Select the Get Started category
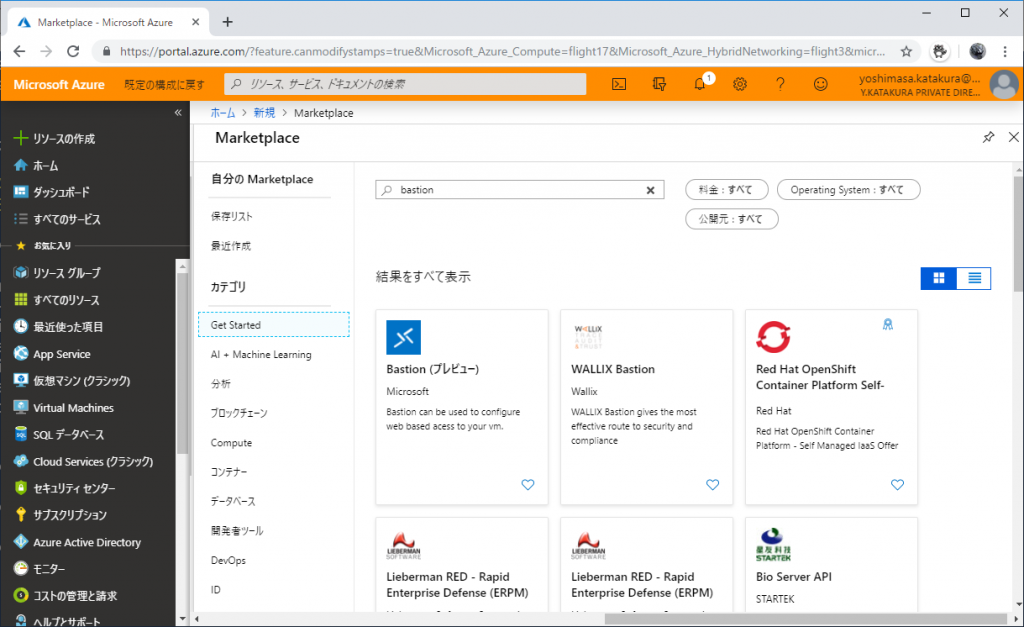Screen dimensions: 1024x627 [274, 325]
